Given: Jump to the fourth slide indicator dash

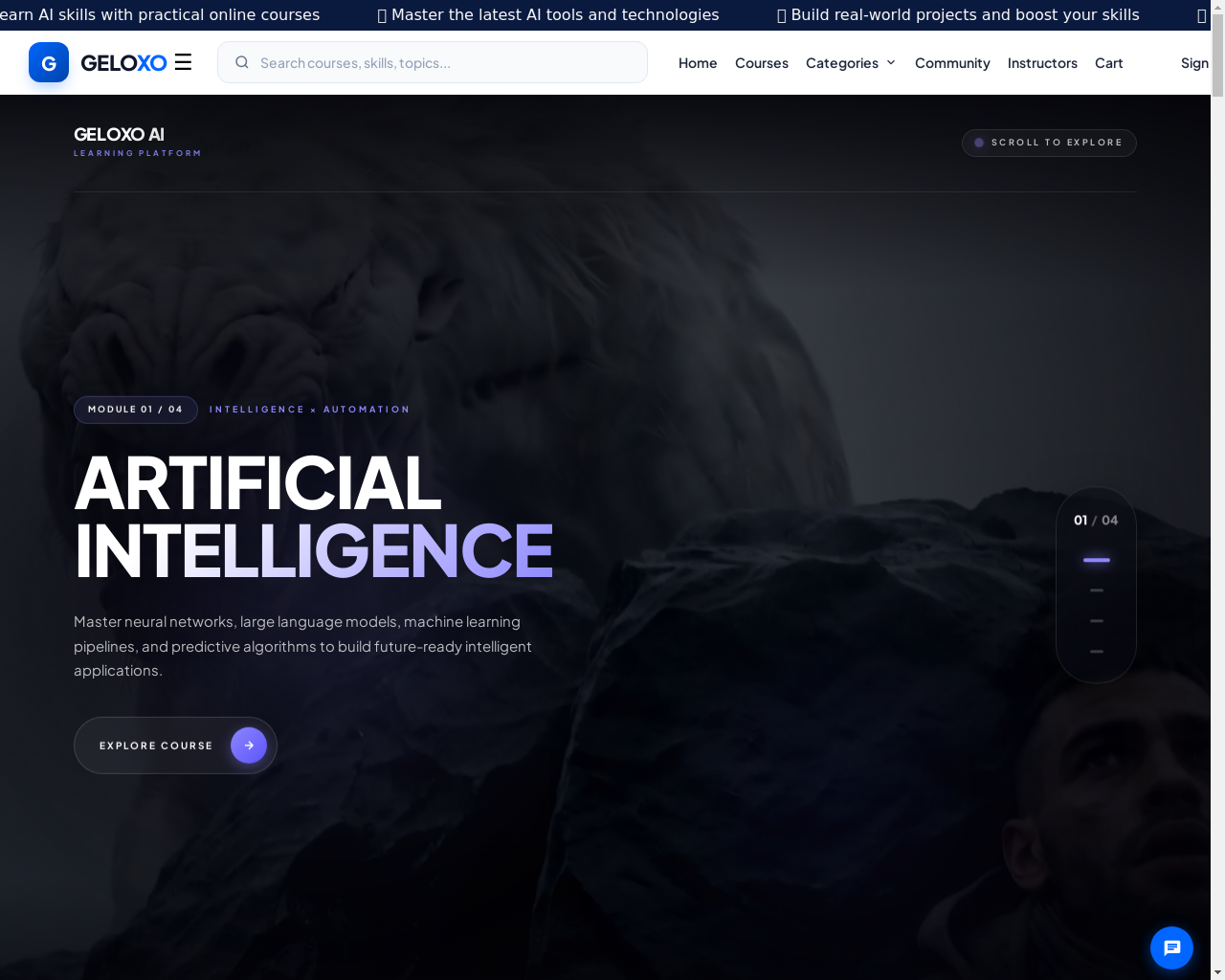Looking at the screenshot, I should [1097, 652].
